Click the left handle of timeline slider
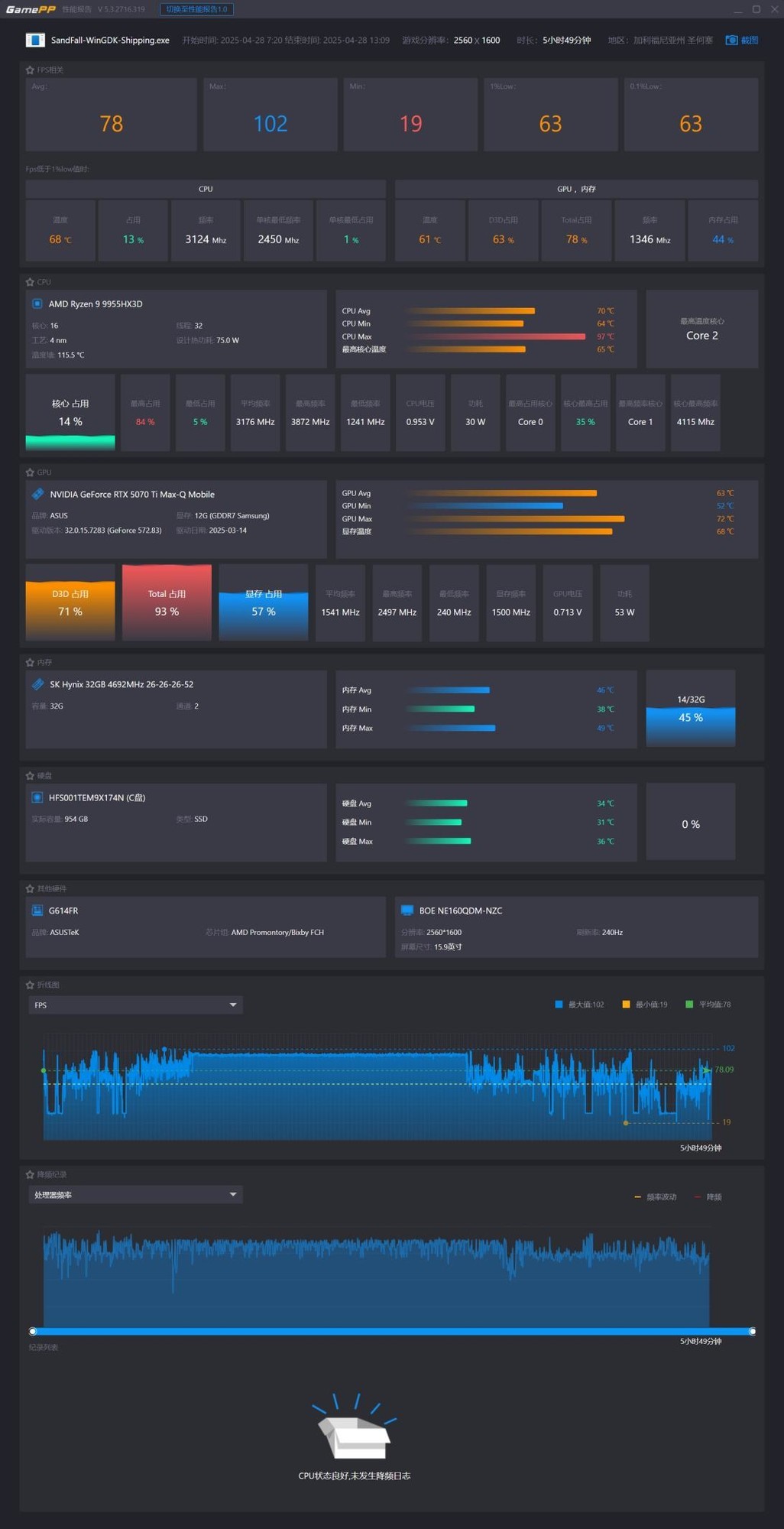The image size is (784, 1529). [33, 1332]
